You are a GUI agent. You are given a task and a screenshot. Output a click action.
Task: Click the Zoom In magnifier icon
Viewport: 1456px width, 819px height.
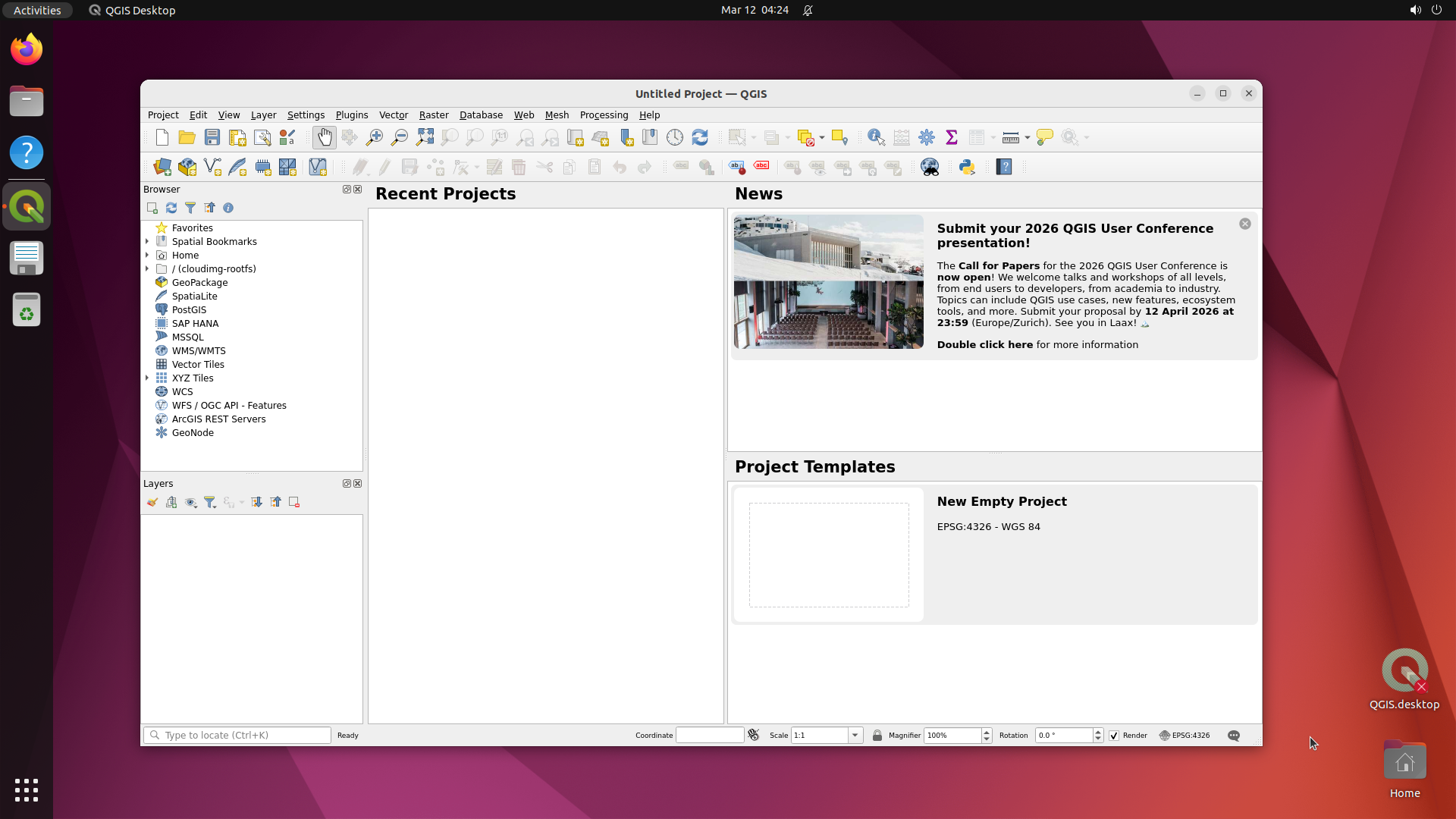click(x=374, y=137)
